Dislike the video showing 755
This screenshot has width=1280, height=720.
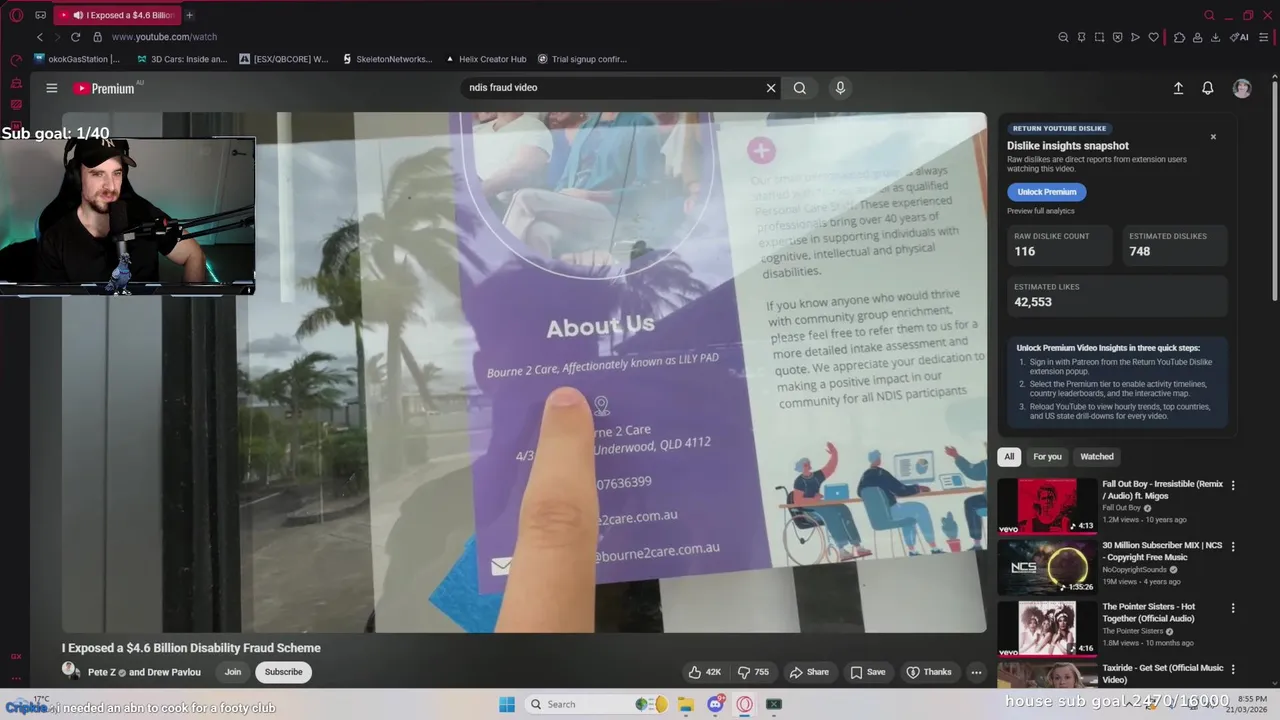(753, 672)
